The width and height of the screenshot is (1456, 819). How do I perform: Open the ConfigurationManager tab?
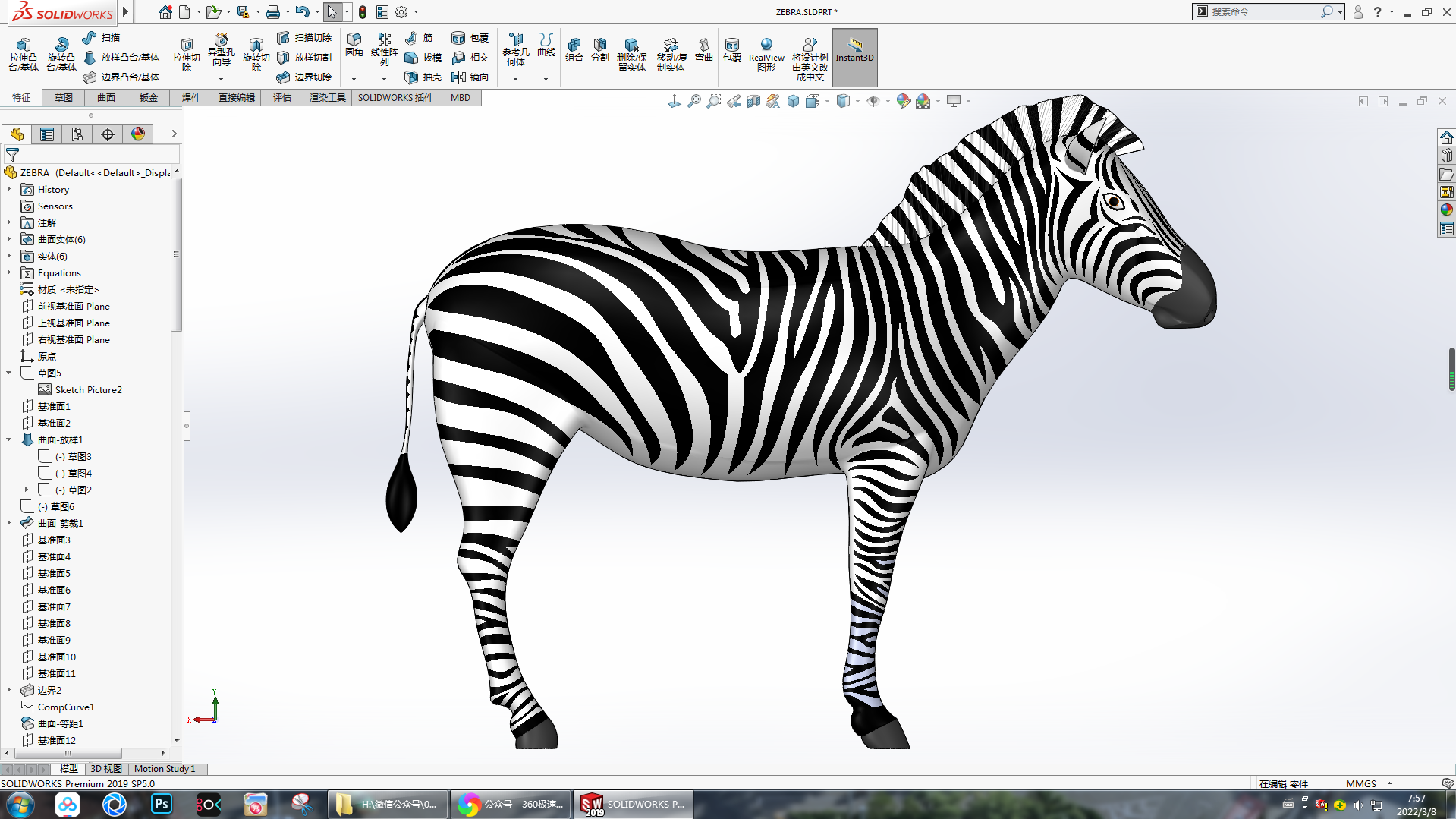(x=77, y=134)
